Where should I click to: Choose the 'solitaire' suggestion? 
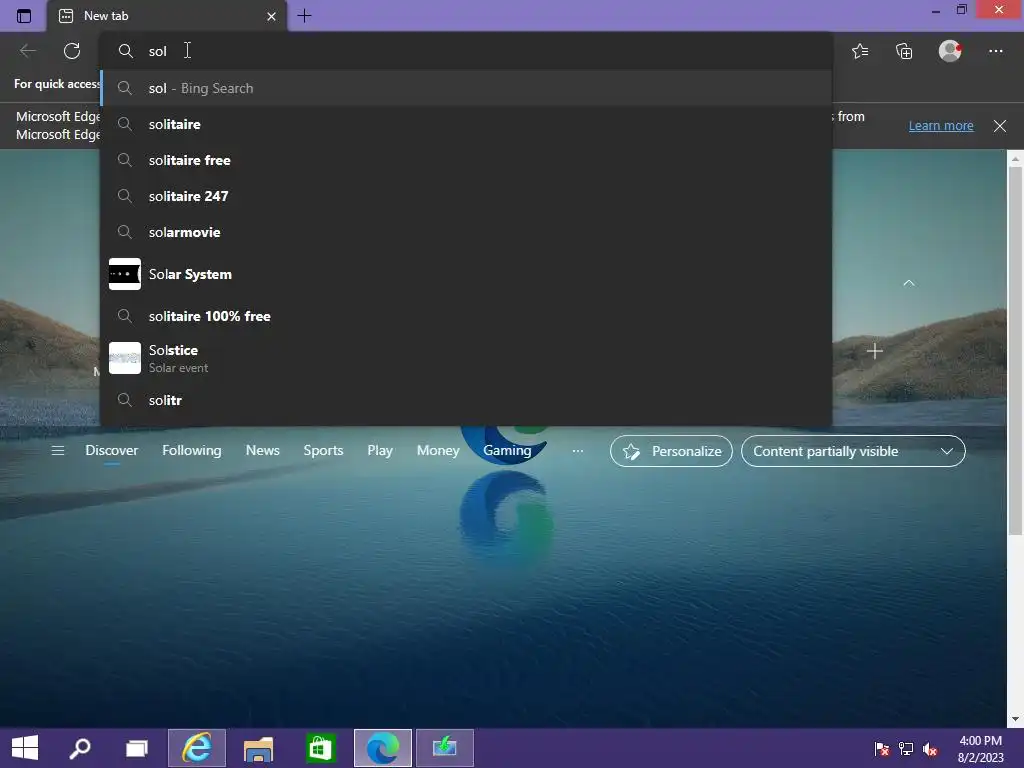click(466, 124)
